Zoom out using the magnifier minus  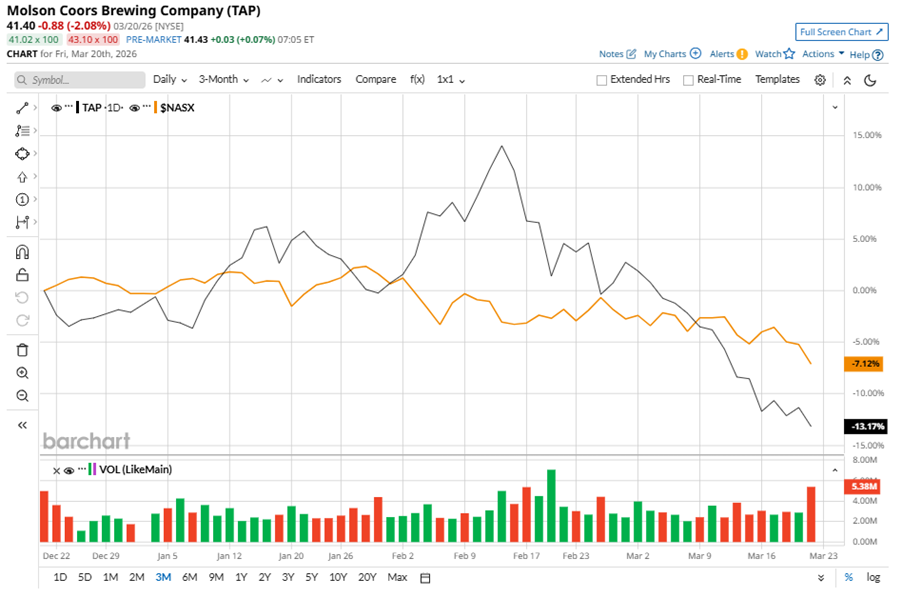pos(22,396)
